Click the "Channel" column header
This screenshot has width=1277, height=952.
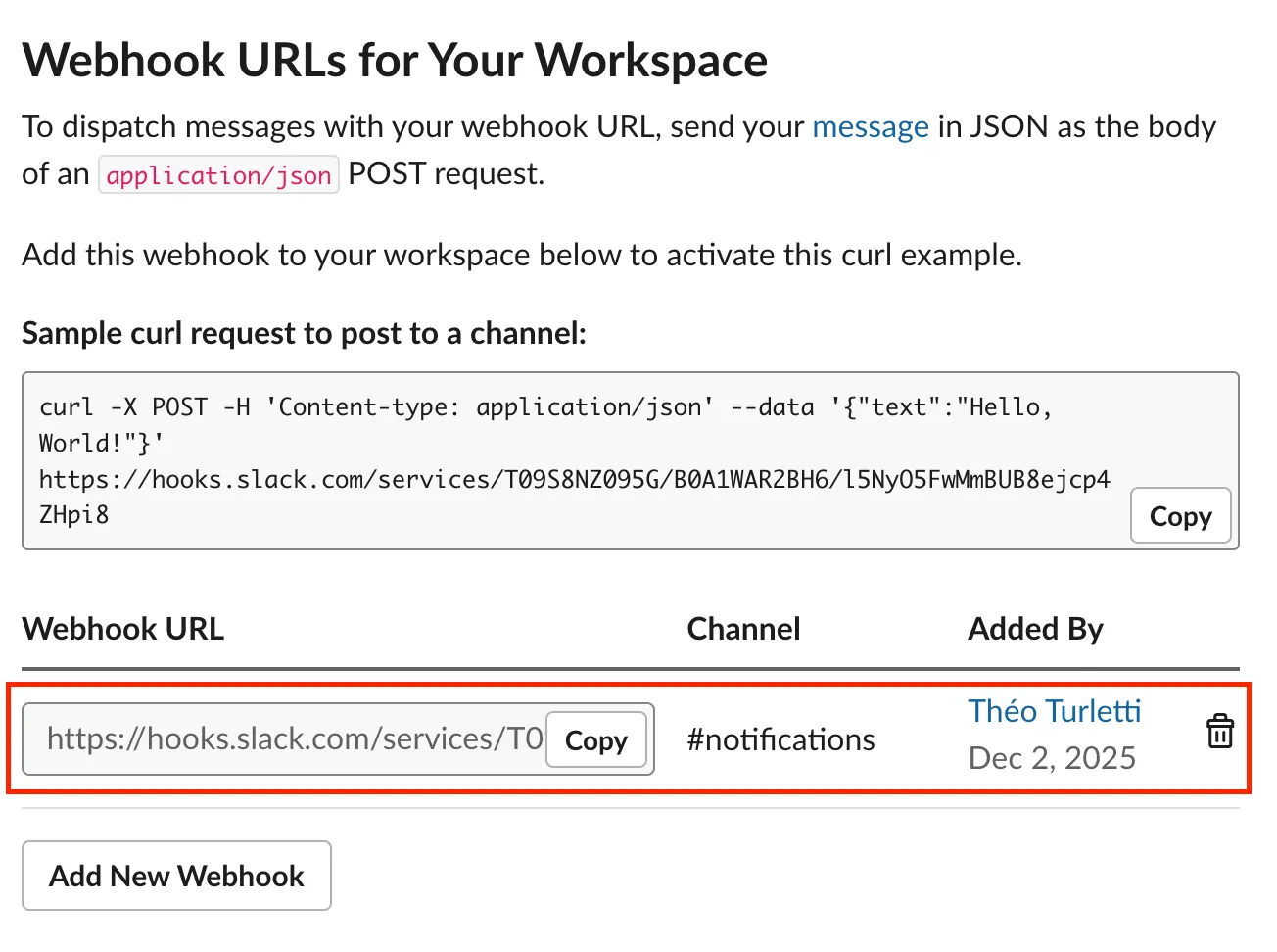tap(743, 629)
